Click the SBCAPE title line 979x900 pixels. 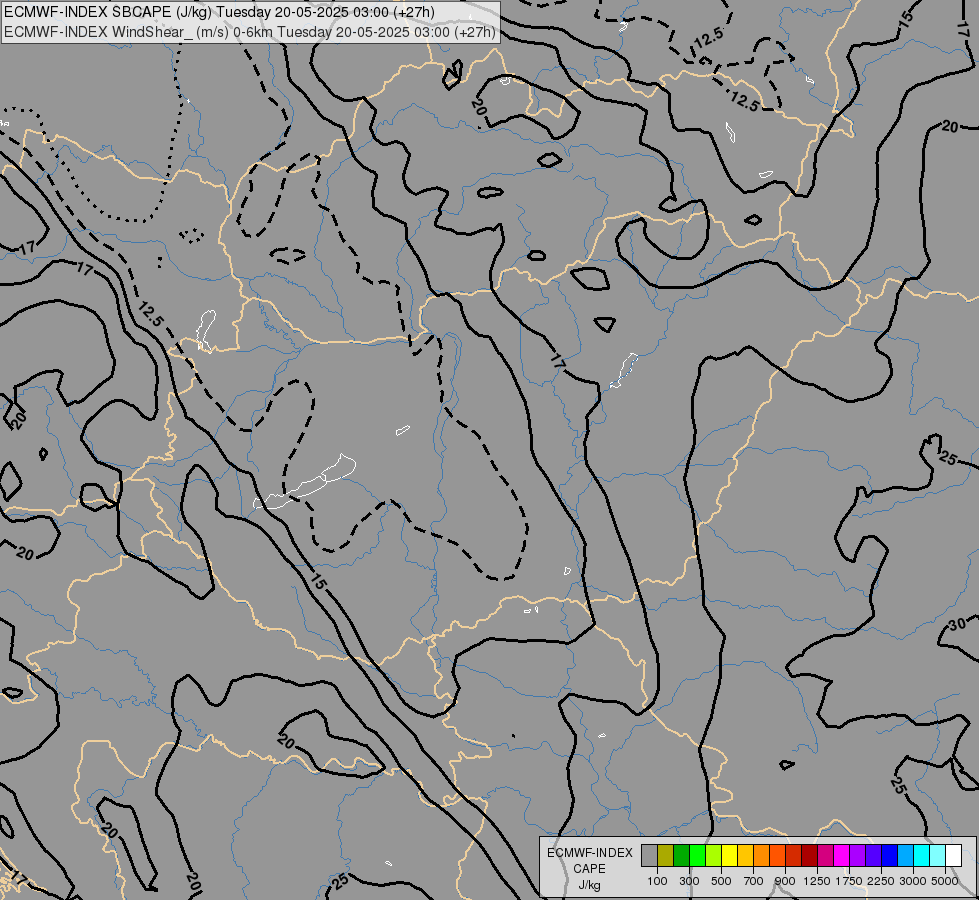pos(219,12)
